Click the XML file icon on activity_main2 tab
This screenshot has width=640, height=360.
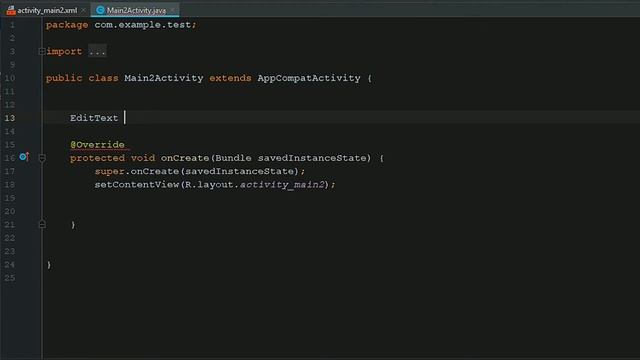[x=11, y=10]
